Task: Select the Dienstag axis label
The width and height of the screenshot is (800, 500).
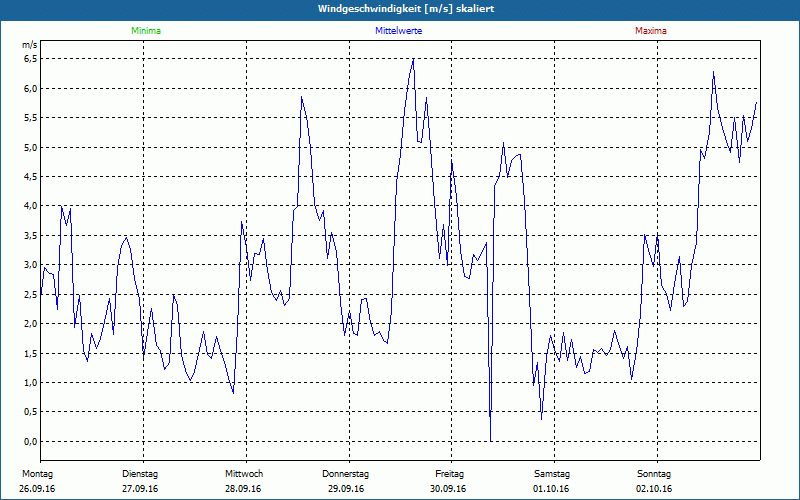Action: click(x=140, y=474)
